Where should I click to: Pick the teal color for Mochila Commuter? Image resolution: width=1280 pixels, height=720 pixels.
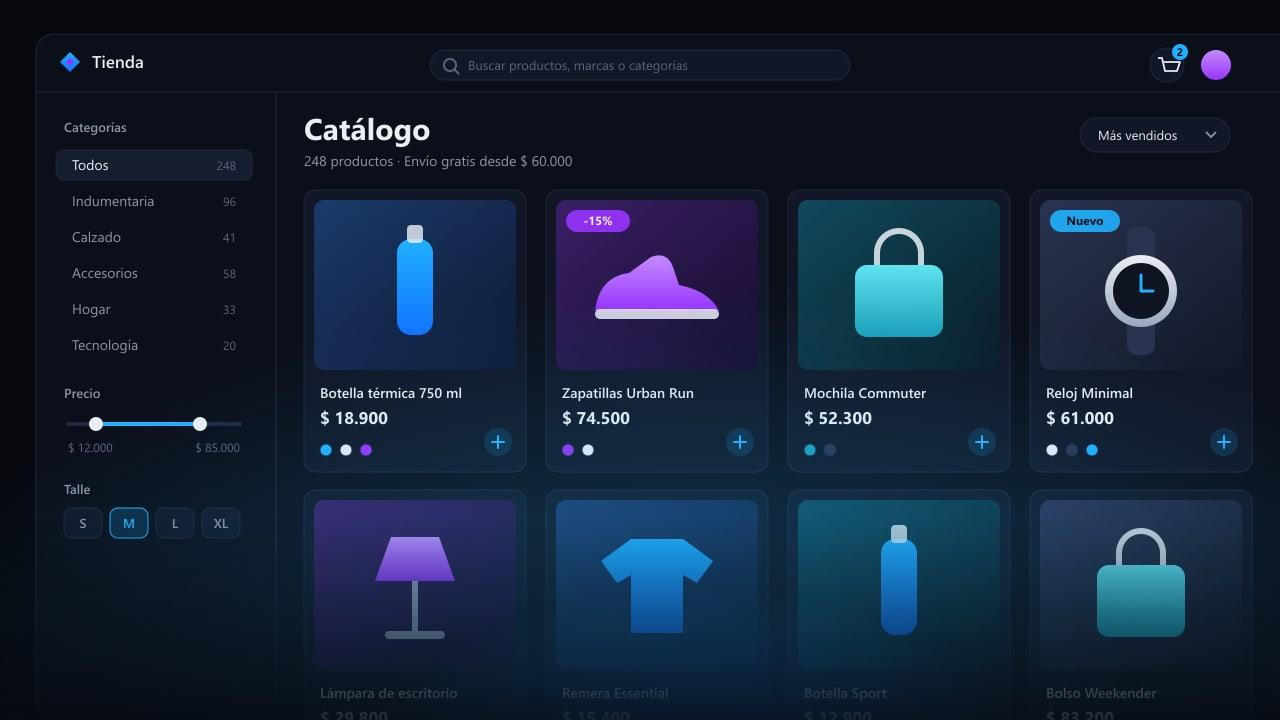click(810, 450)
